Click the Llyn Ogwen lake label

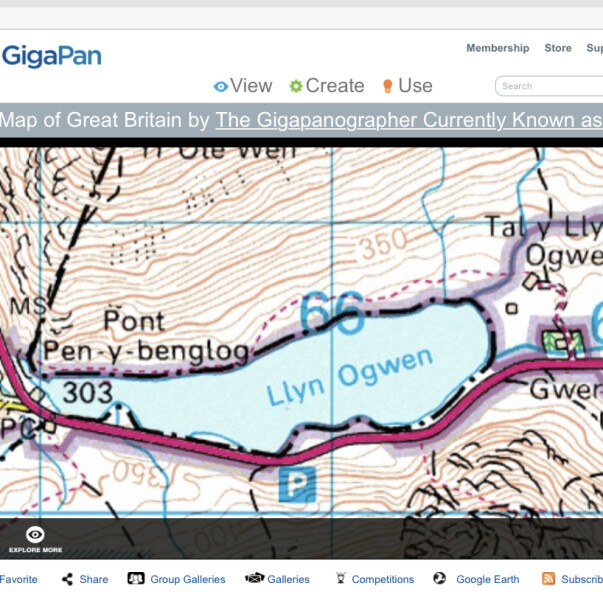point(350,377)
